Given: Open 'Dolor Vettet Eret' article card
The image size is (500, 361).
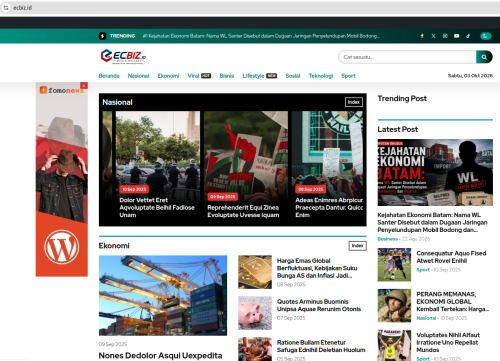Looking at the screenshot, I should [157, 207].
